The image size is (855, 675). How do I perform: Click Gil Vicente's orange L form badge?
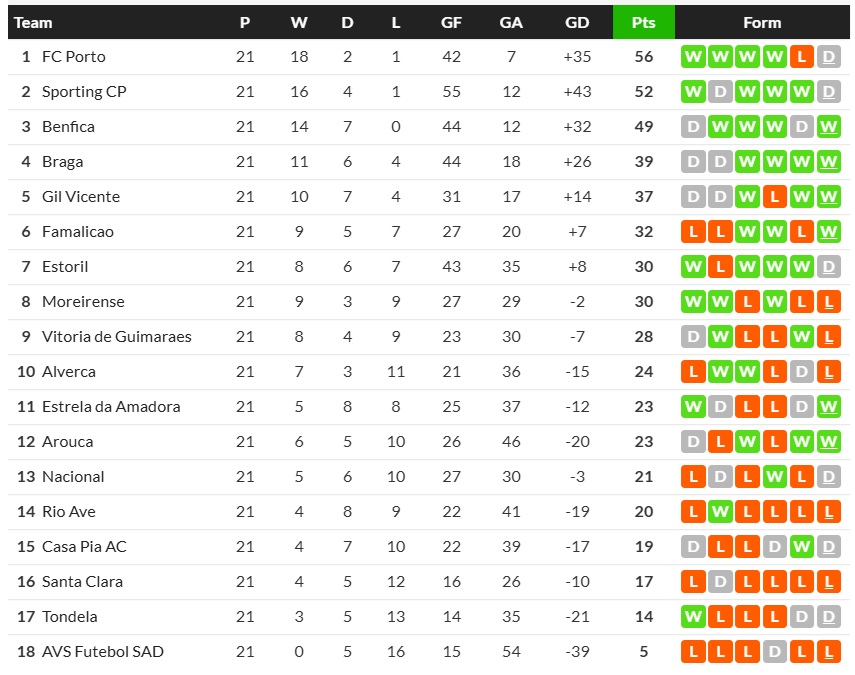point(773,197)
